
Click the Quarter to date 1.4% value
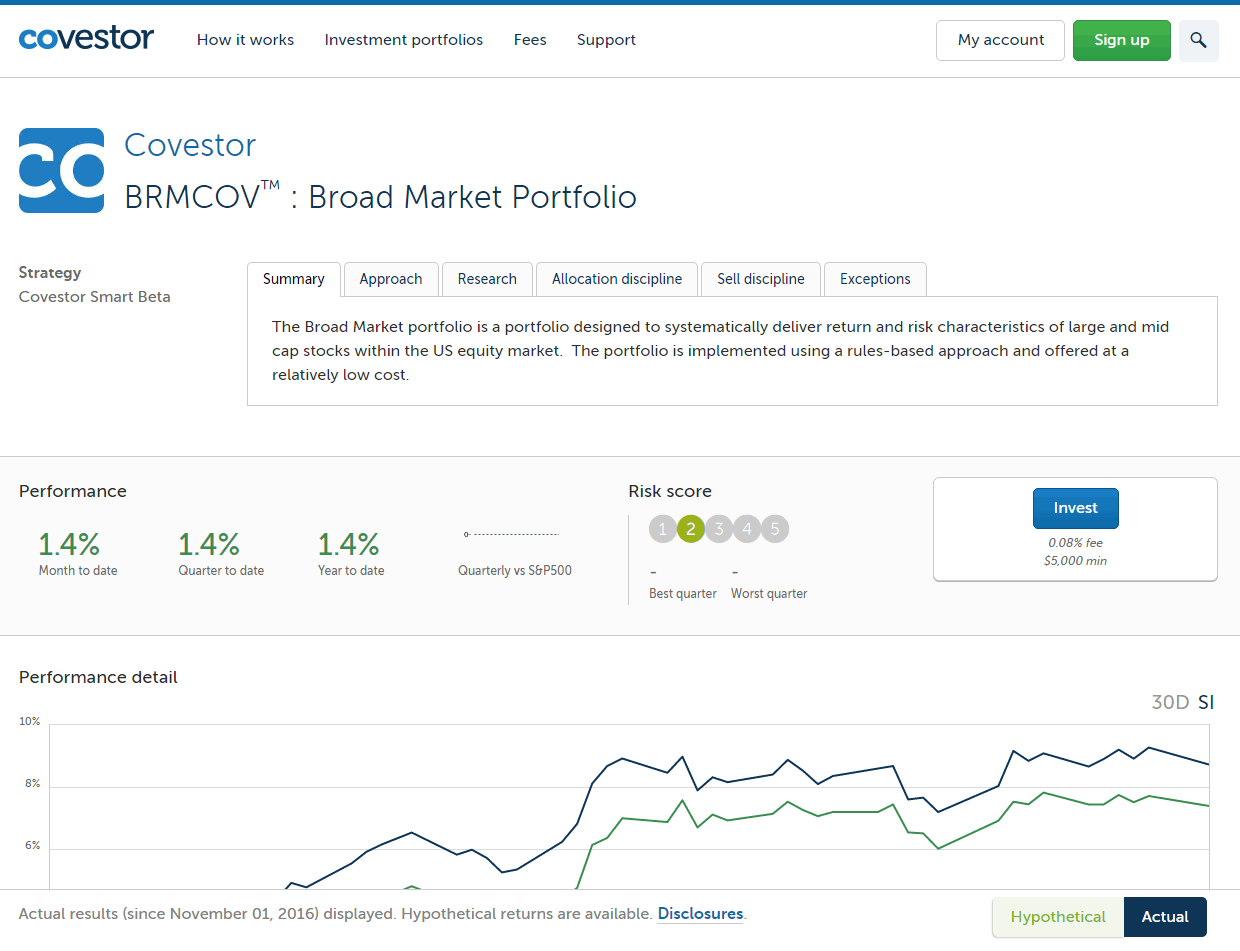pyautogui.click(x=209, y=545)
